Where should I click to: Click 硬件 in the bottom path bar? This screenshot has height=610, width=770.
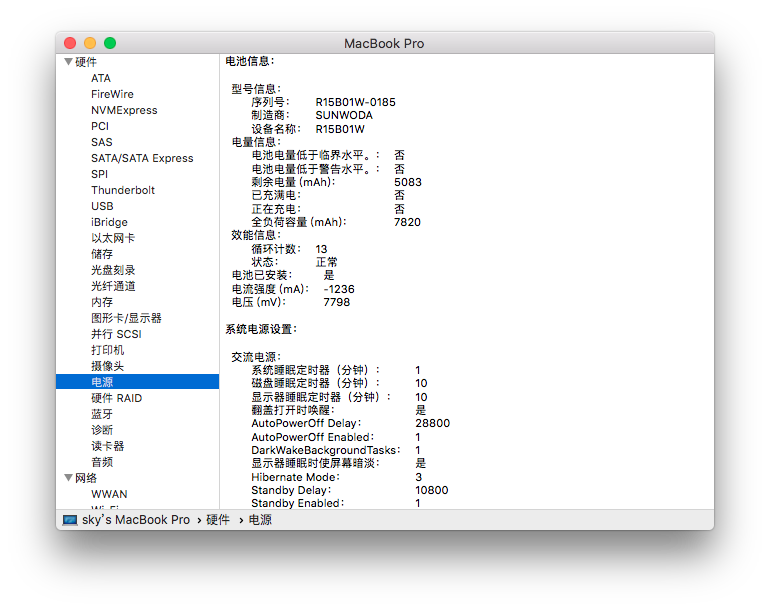coord(218,520)
